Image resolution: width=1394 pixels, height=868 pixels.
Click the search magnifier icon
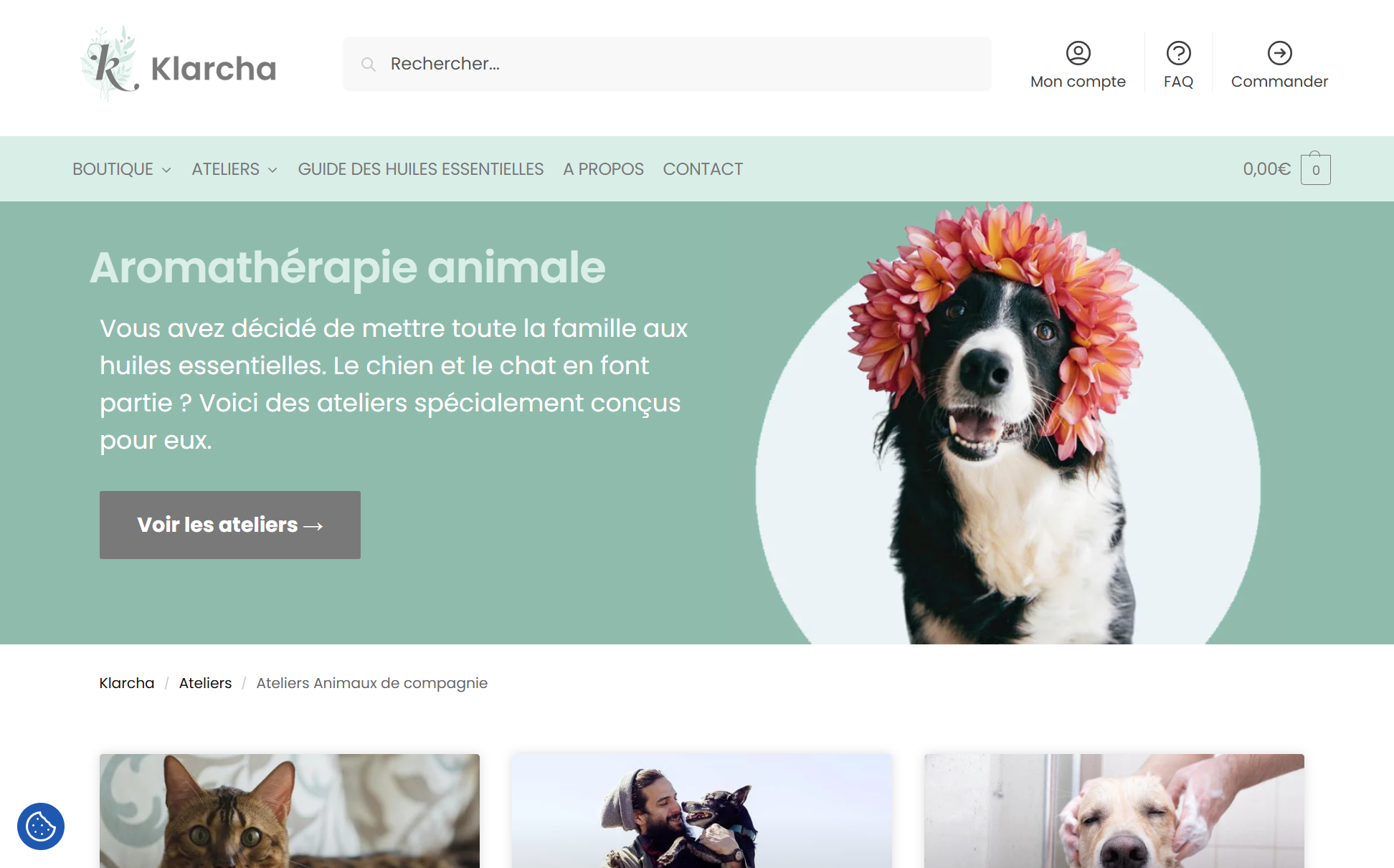pos(369,65)
